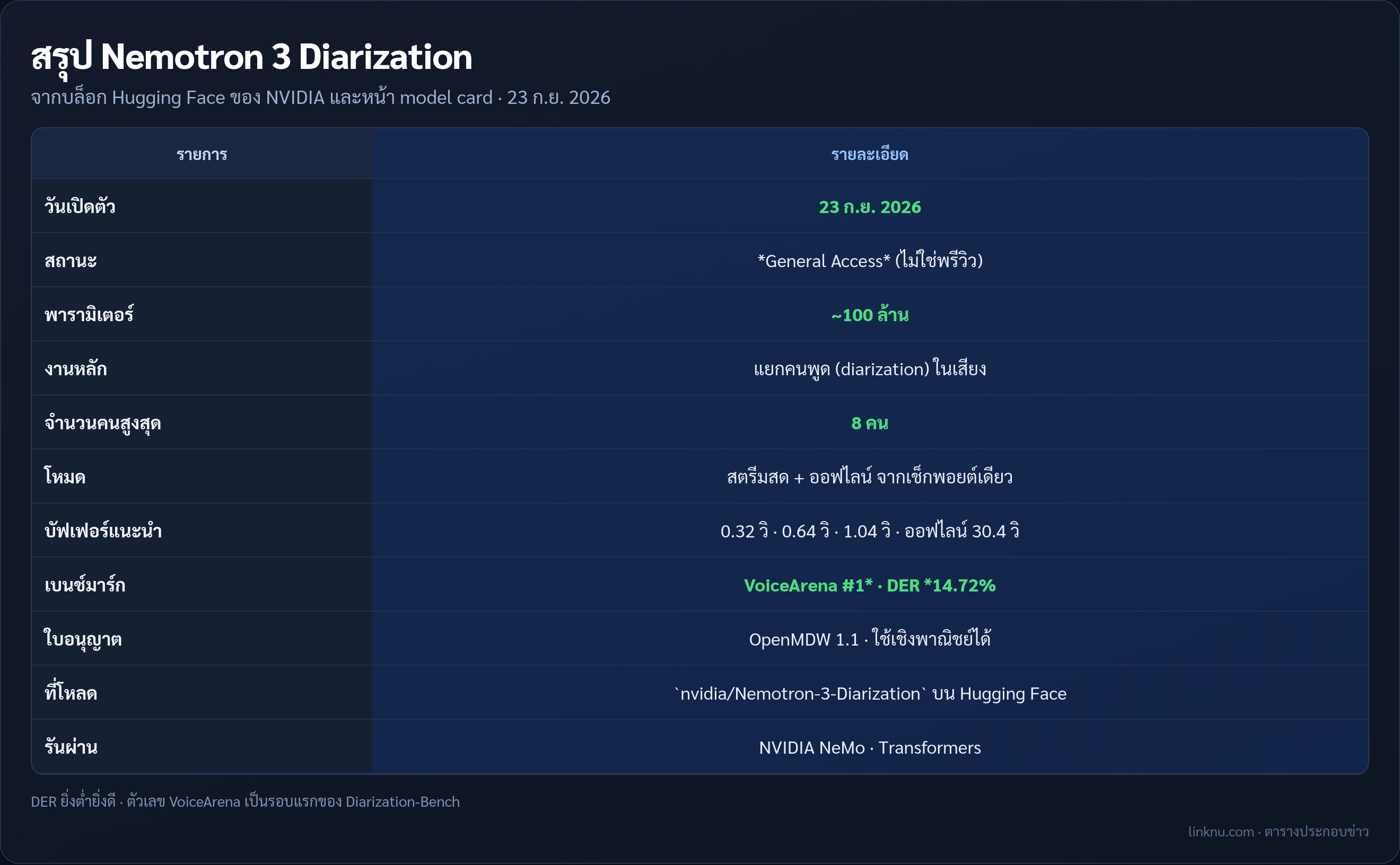Click the โหมด row label
The image size is (1400, 865).
click(x=65, y=476)
